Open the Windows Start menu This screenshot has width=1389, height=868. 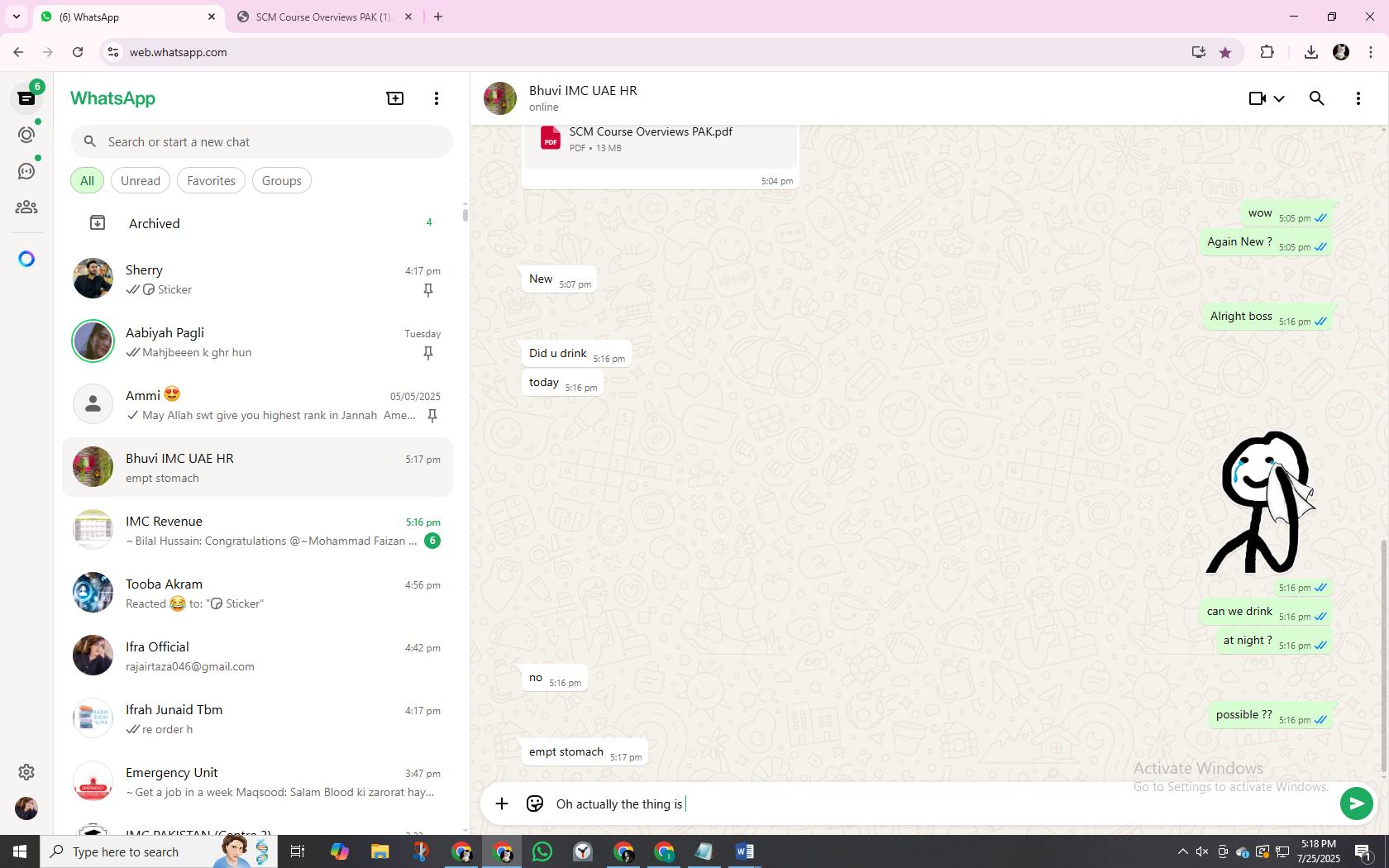pyautogui.click(x=20, y=851)
